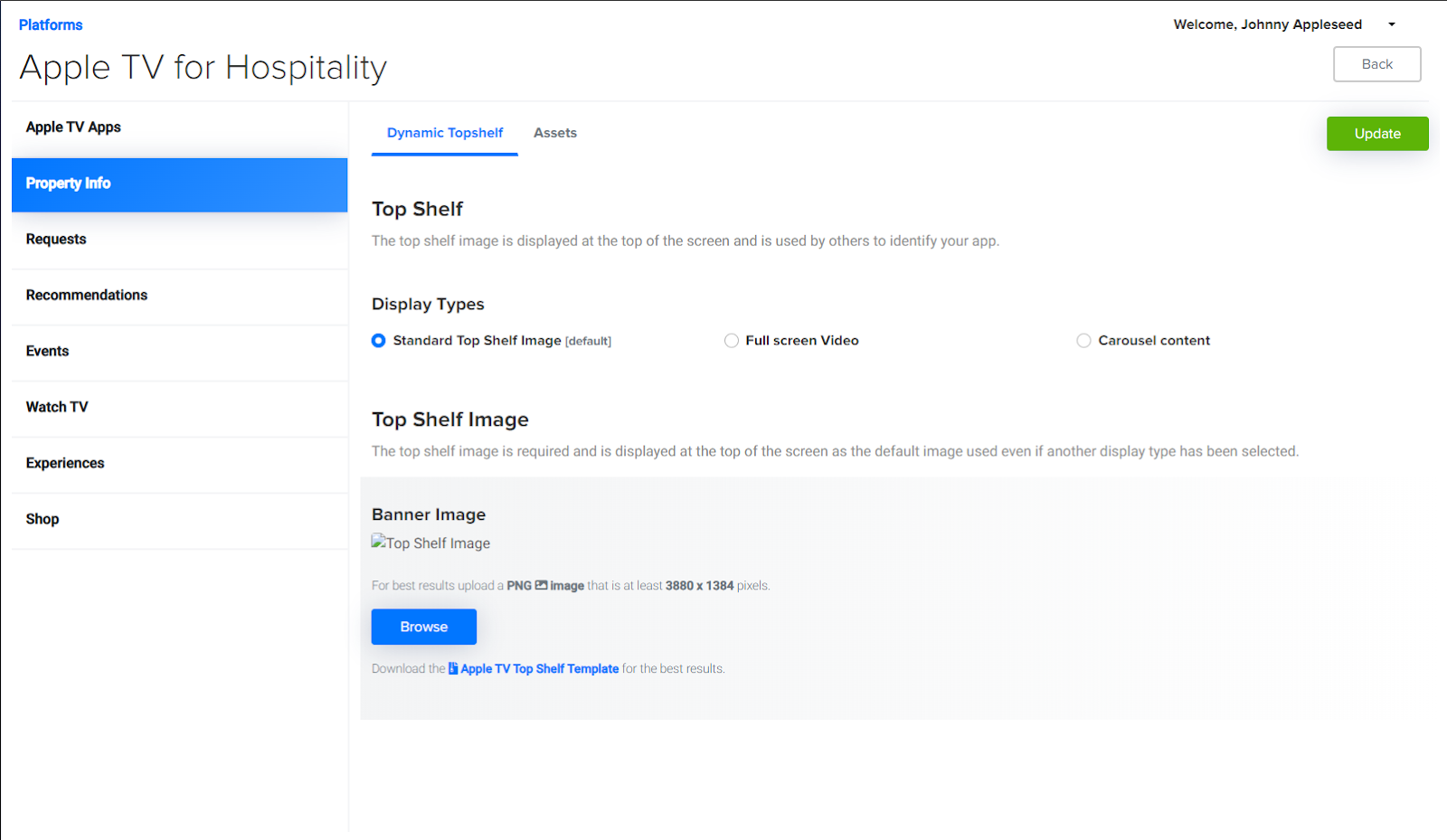1447x840 pixels.
Task: Click the Back button
Action: [1376, 64]
